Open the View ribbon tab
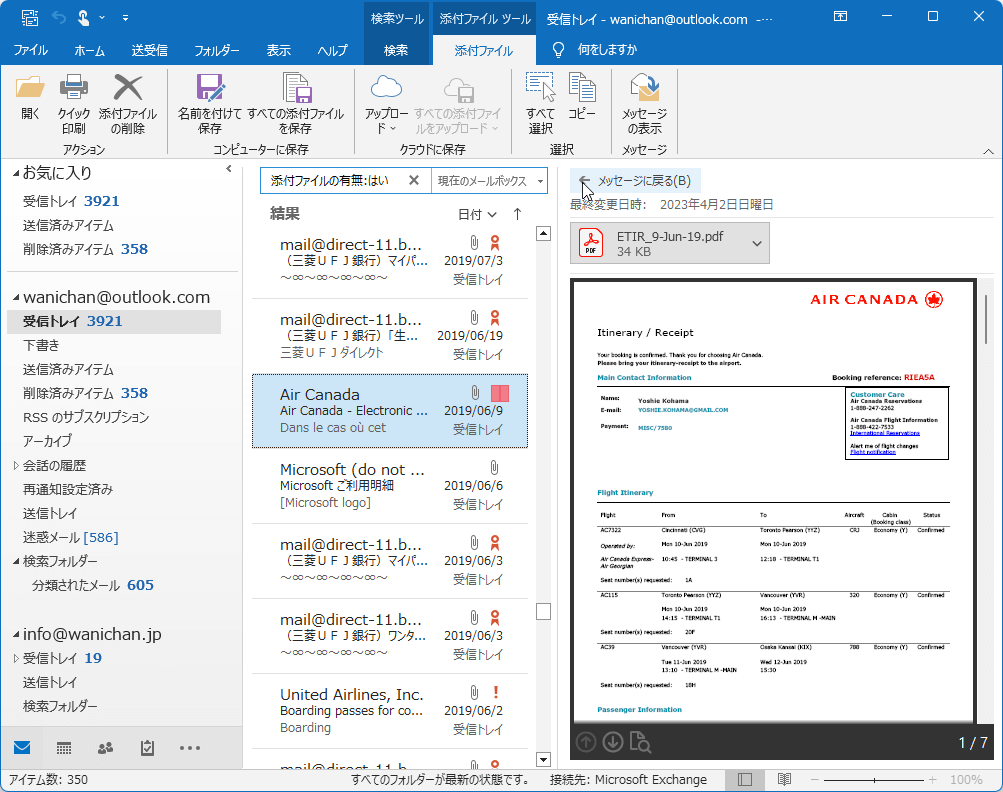This screenshot has width=1003, height=792. [278, 50]
